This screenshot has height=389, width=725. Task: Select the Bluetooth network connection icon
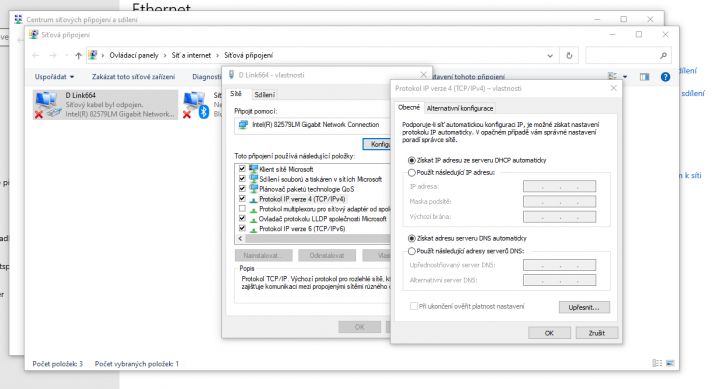(x=196, y=105)
